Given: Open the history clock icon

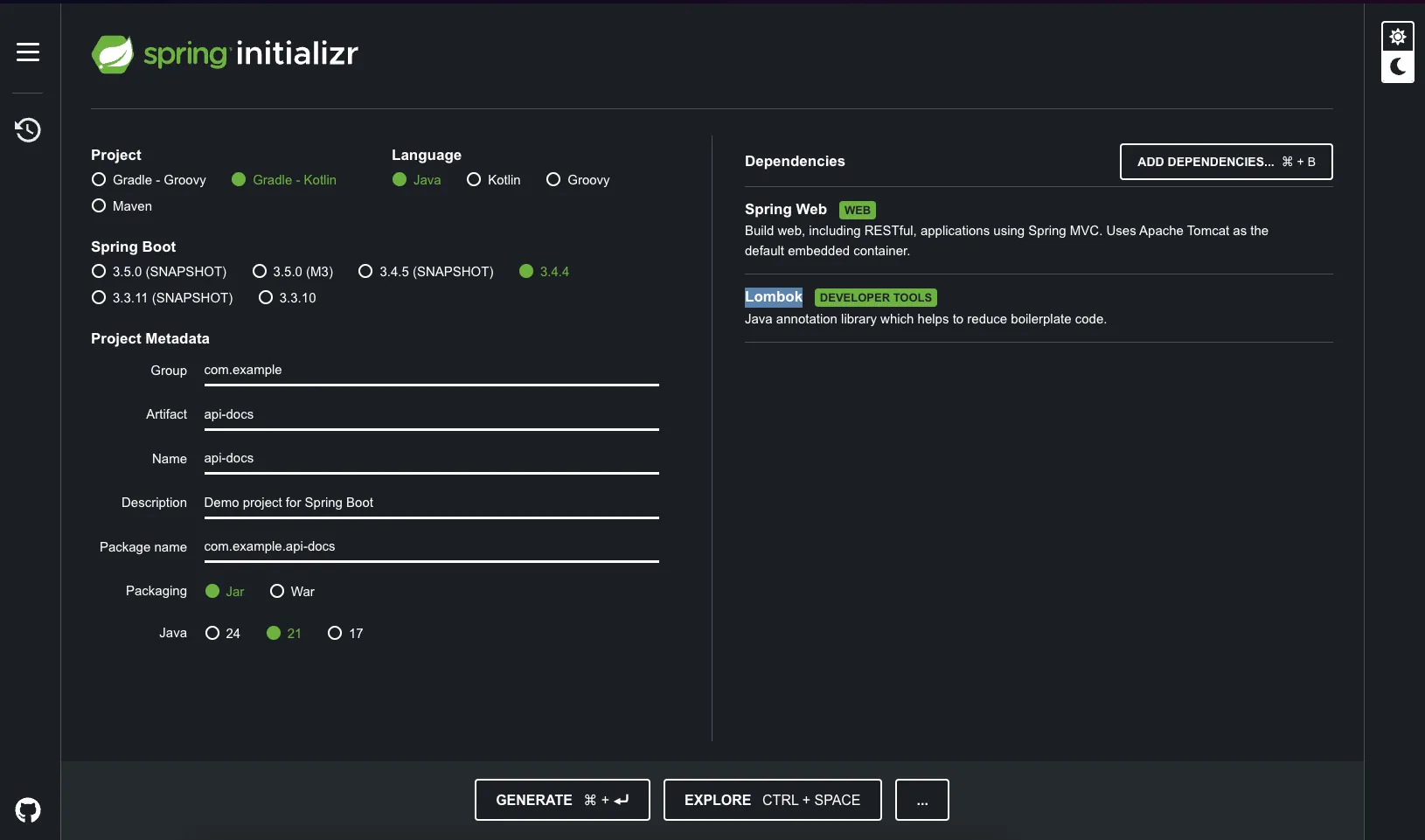Looking at the screenshot, I should click(x=28, y=130).
